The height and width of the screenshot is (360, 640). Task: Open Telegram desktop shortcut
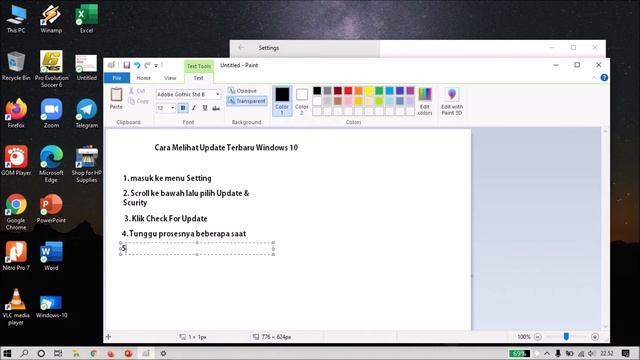[87, 113]
